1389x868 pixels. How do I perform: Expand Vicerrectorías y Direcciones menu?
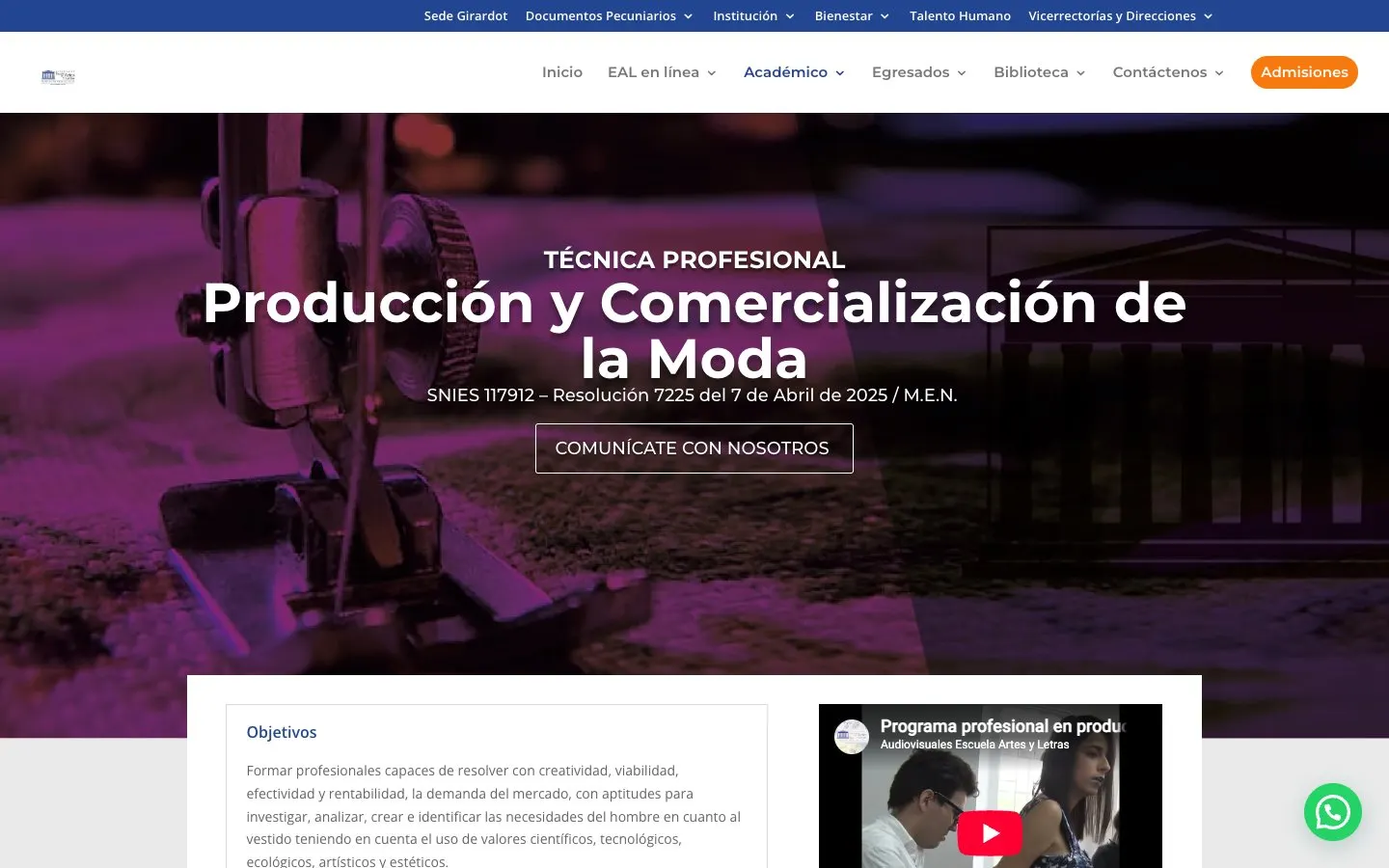pos(1120,15)
